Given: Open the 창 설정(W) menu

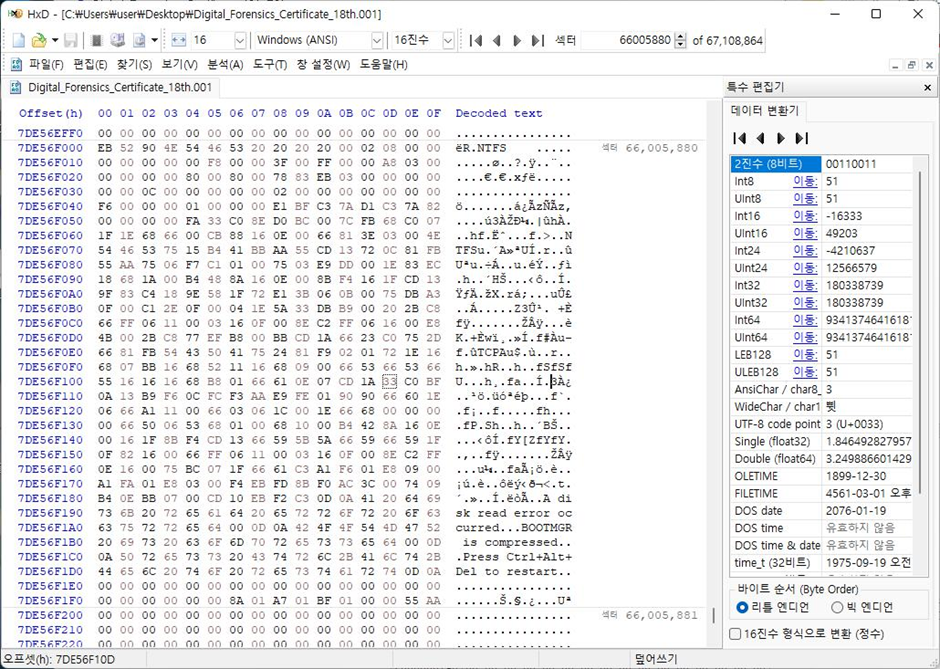Looking at the screenshot, I should click(x=323, y=65).
